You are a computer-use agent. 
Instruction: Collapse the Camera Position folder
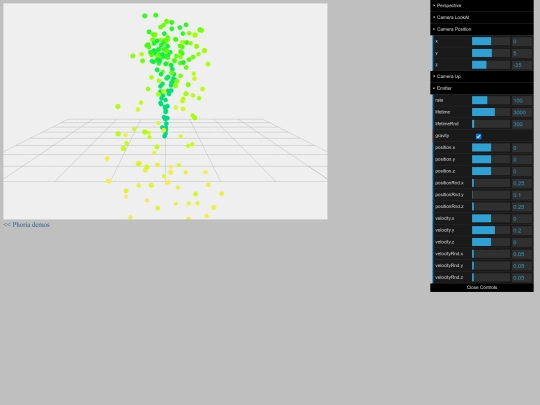coord(482,29)
